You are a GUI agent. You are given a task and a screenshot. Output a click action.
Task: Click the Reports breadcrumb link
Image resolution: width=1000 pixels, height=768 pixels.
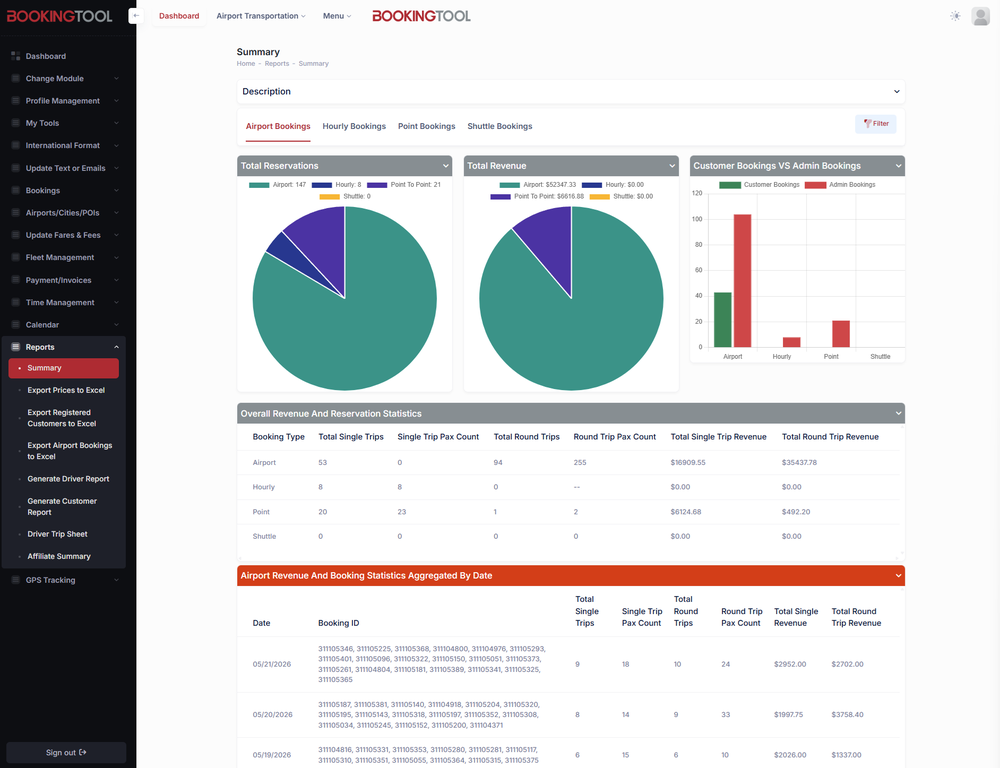[x=277, y=64]
